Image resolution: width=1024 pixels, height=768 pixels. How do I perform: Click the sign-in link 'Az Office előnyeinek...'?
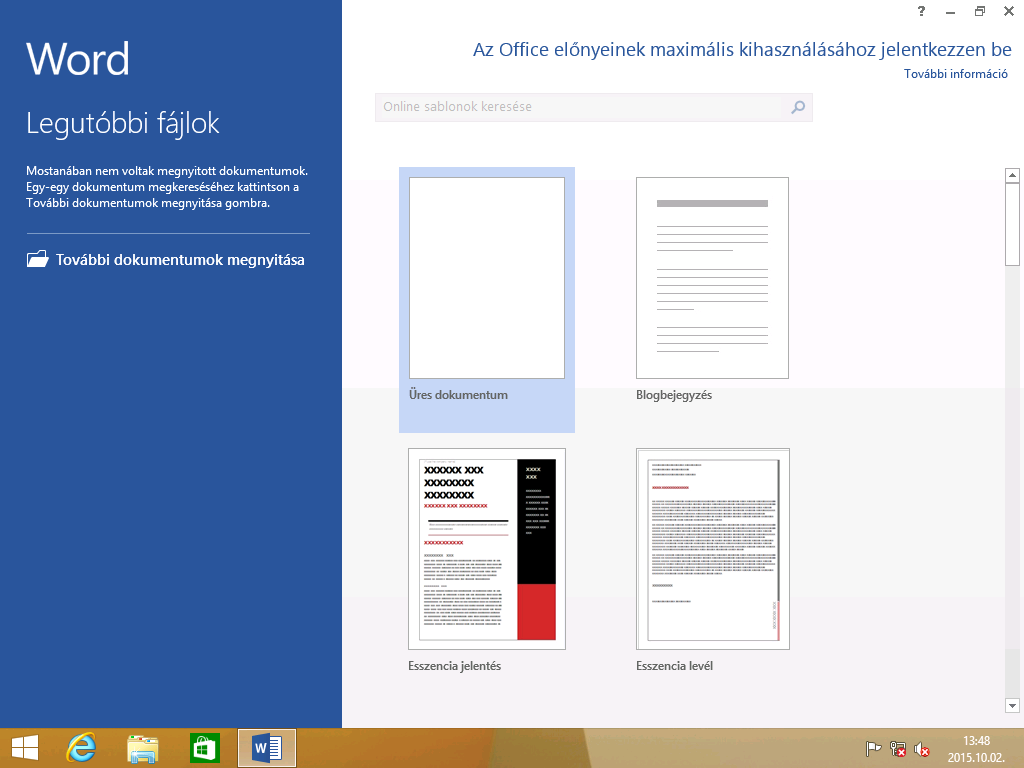(x=742, y=50)
